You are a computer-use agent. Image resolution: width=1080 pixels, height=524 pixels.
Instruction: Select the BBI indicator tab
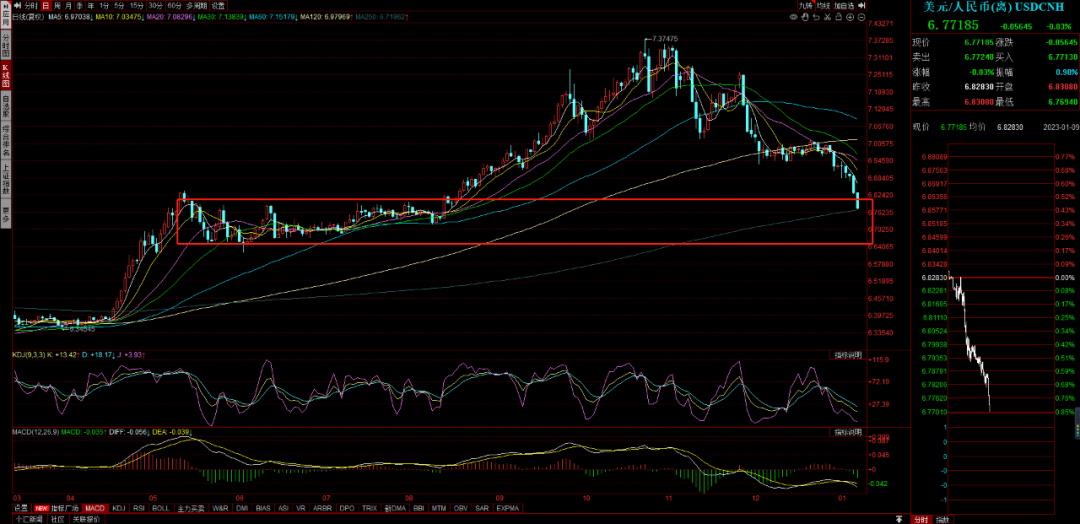[x=419, y=508]
